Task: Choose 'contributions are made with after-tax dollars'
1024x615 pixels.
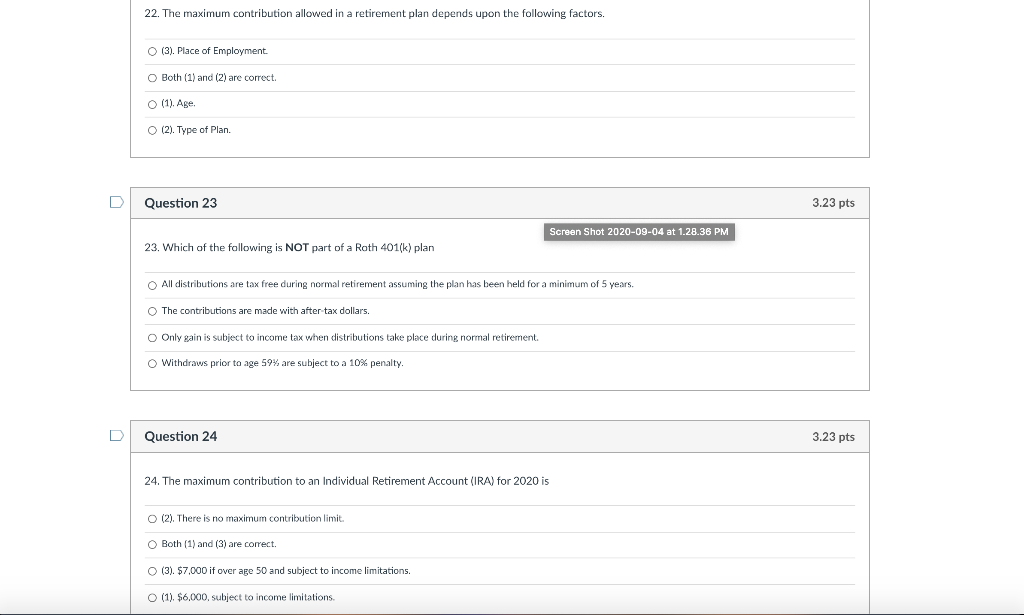Action: click(x=152, y=311)
